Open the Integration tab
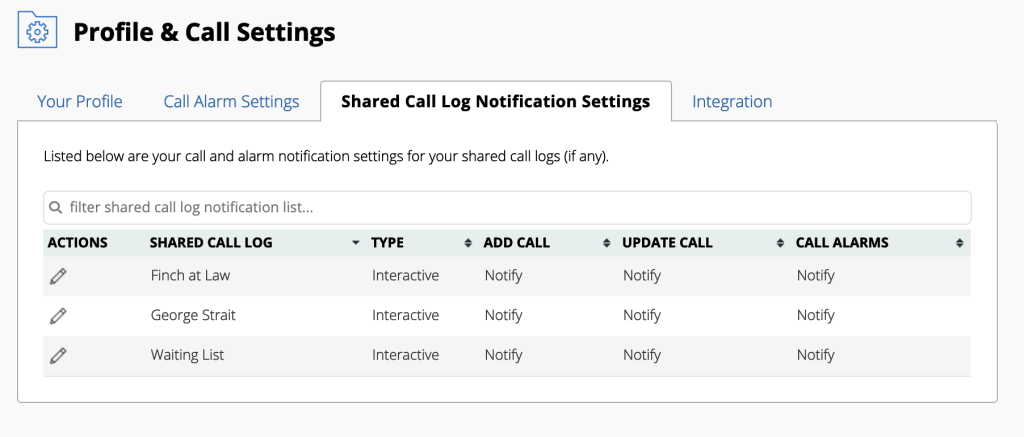Image resolution: width=1024 pixels, height=437 pixels. [x=732, y=101]
